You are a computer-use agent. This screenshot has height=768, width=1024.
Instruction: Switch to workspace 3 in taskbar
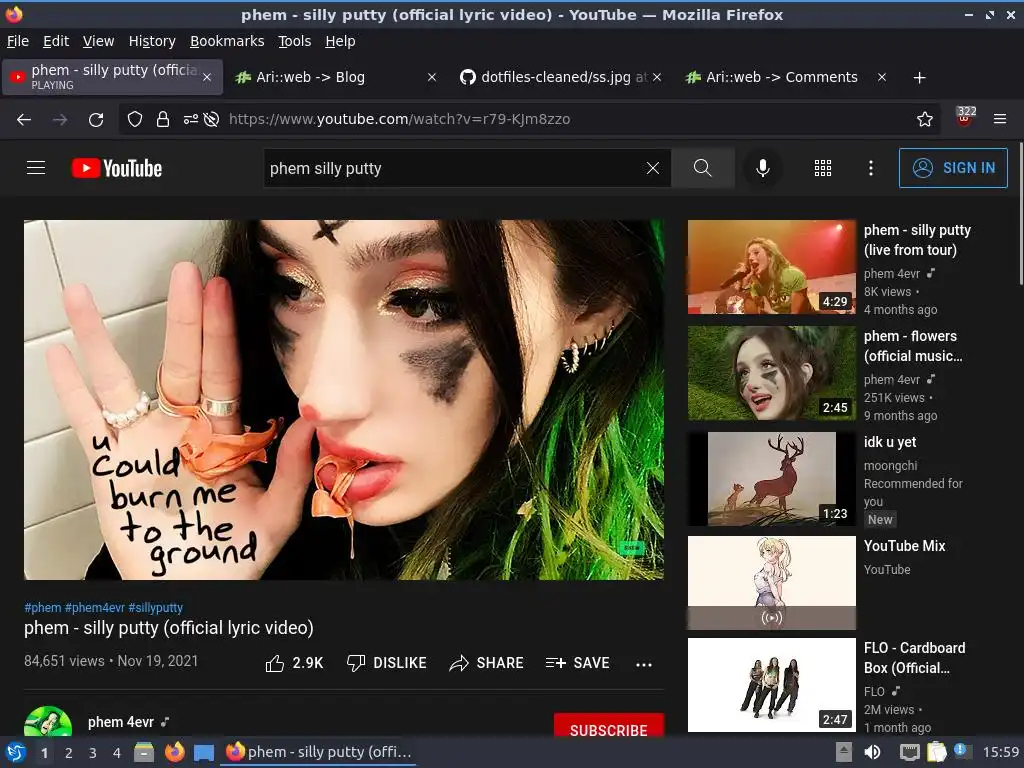93,752
